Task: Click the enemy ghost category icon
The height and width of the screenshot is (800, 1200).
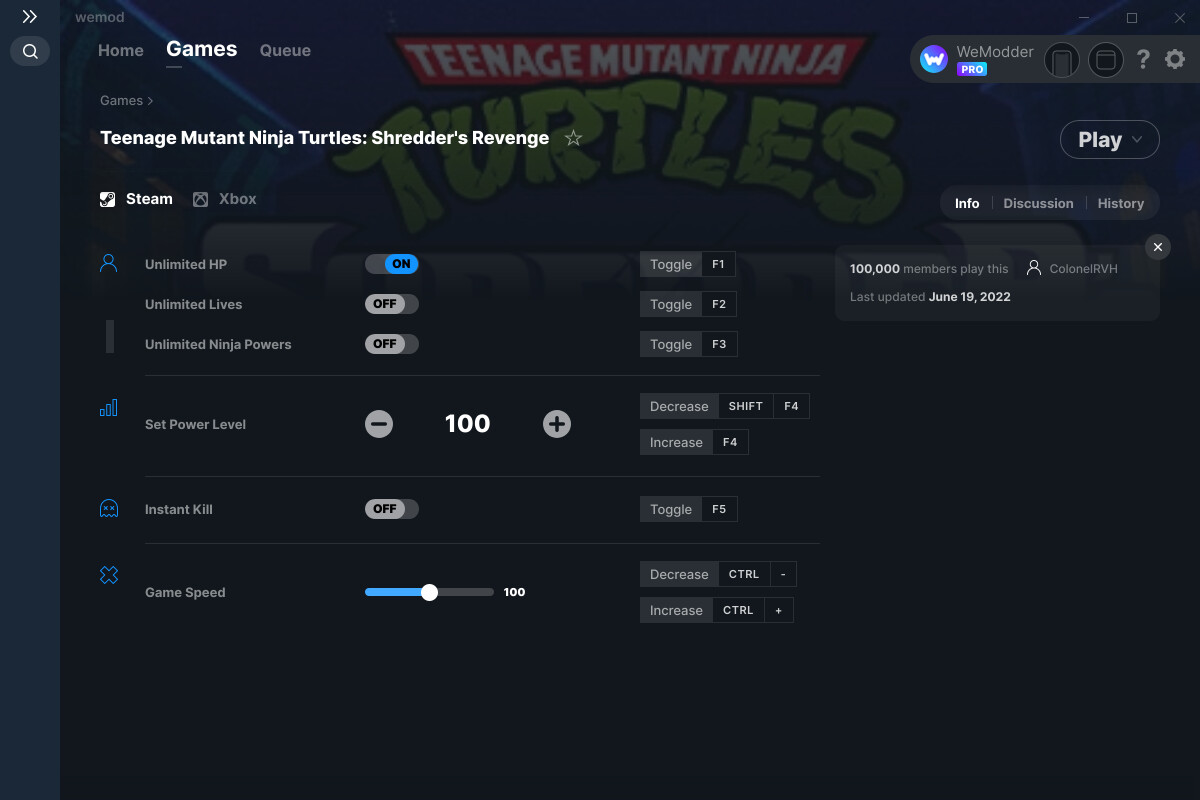Action: pyautogui.click(x=109, y=508)
